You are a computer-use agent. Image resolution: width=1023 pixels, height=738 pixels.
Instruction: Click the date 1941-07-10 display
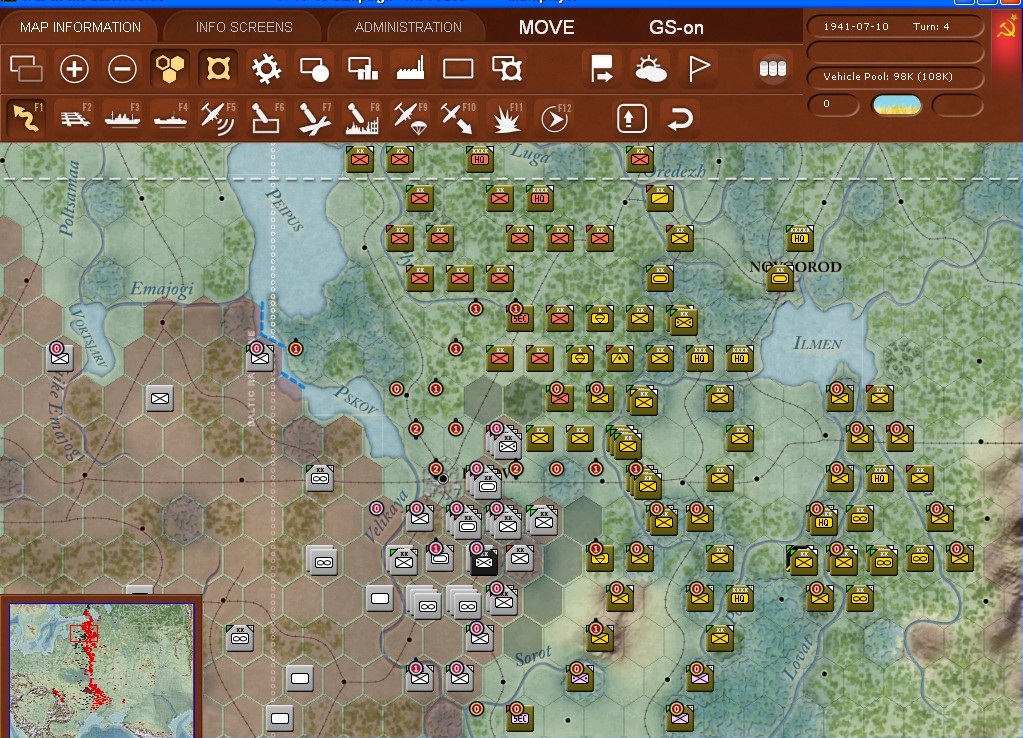[x=855, y=27]
